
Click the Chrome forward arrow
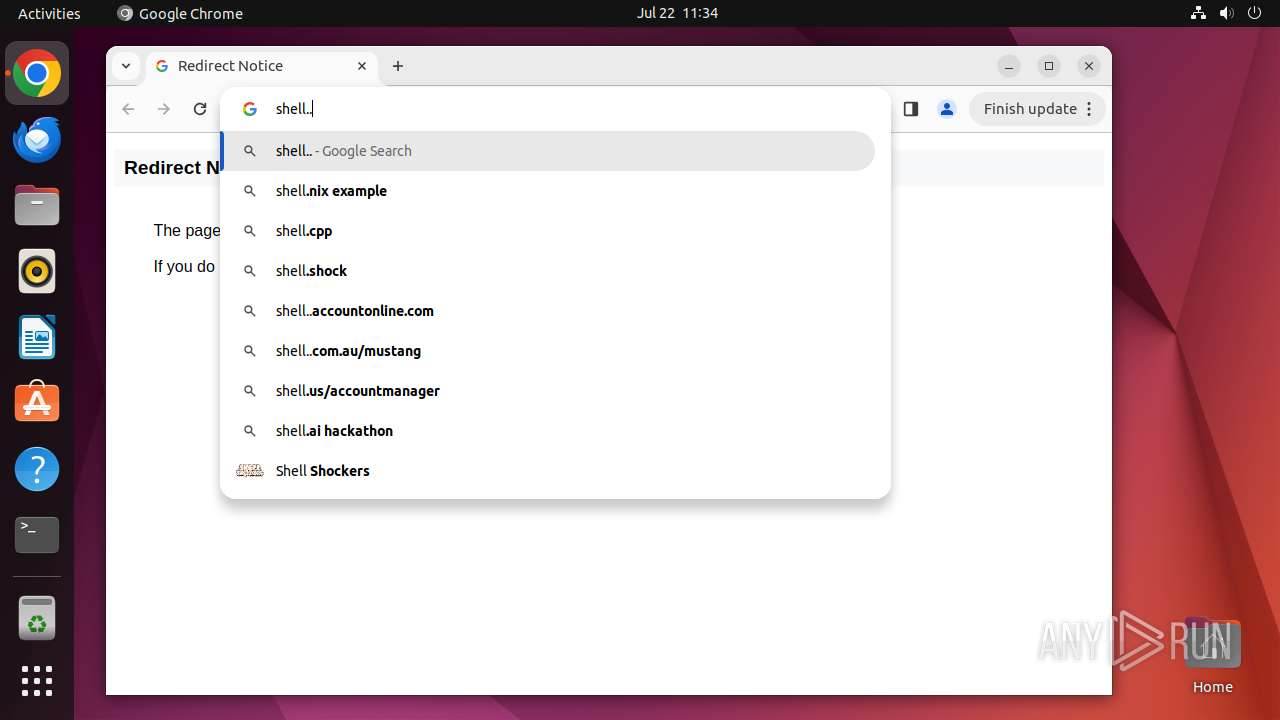[x=164, y=109]
